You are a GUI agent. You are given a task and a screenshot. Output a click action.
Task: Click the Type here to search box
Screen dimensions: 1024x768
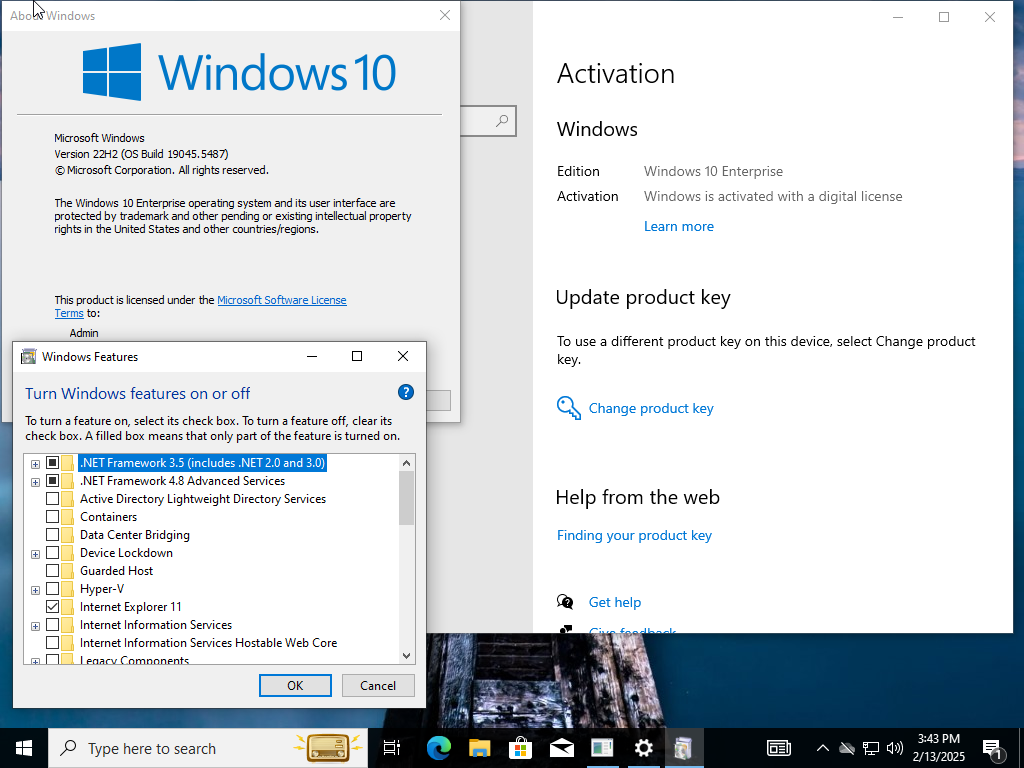[x=208, y=748]
